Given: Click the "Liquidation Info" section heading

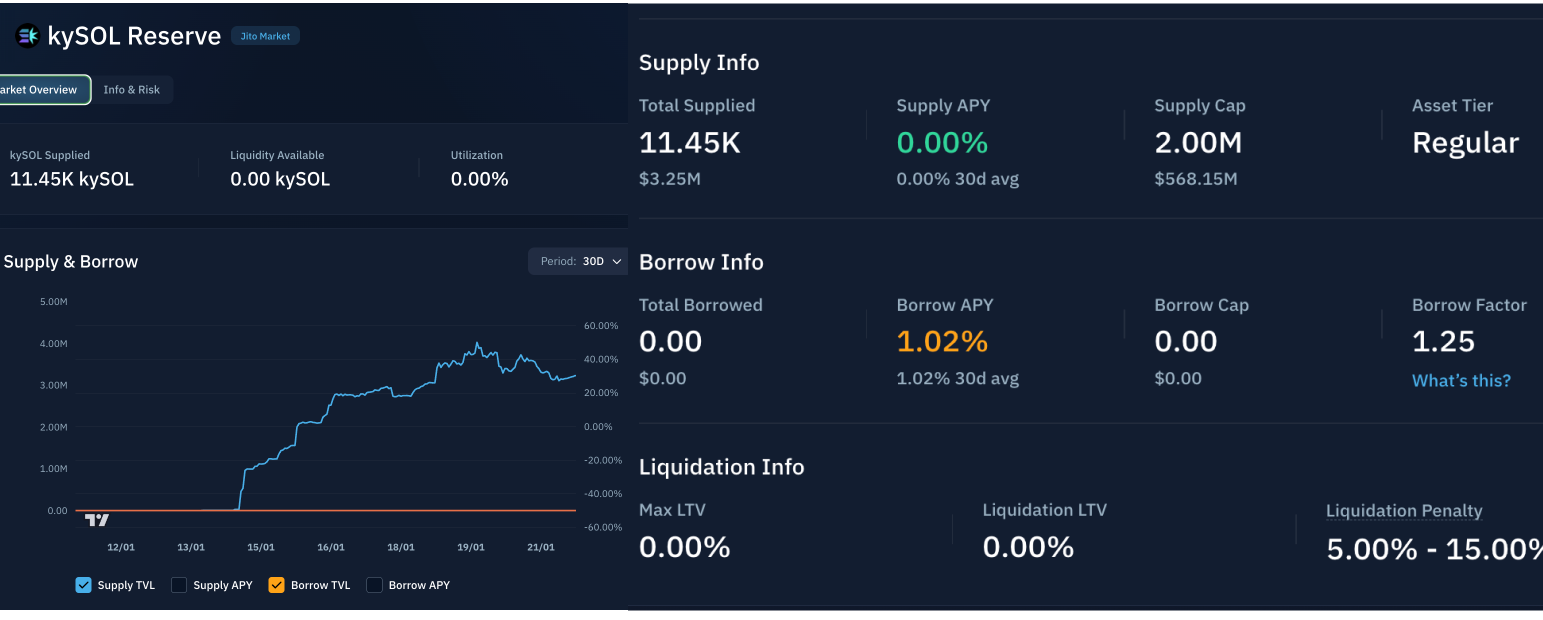Looking at the screenshot, I should click(x=721, y=467).
